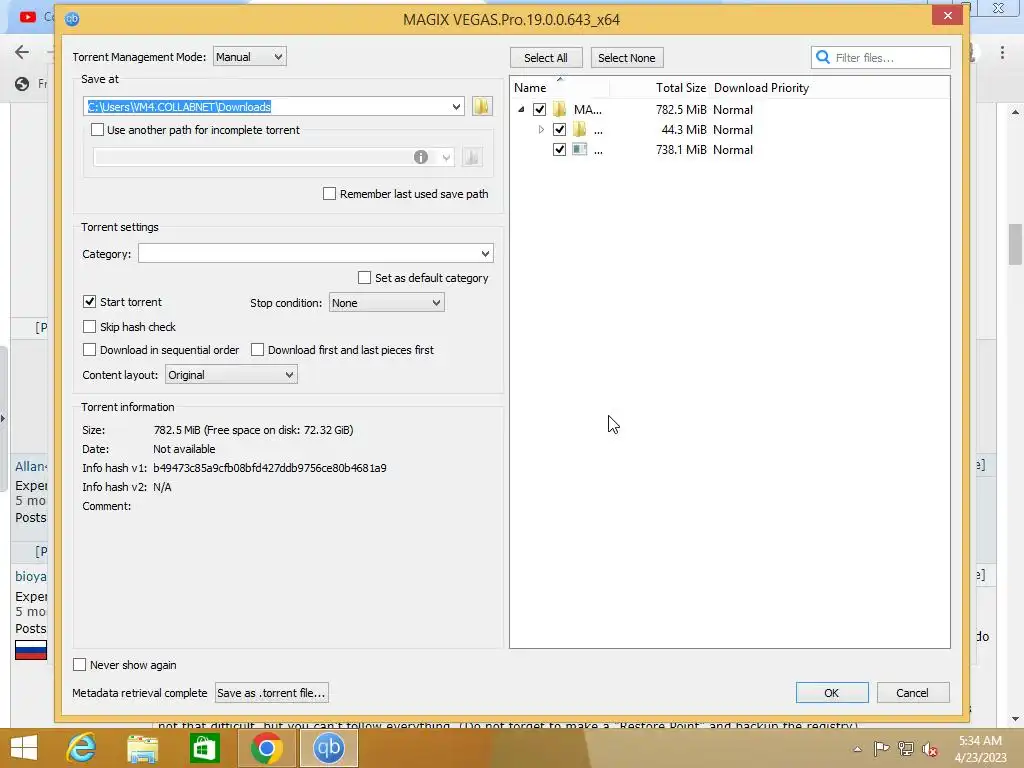Open Chrome's three-dot menu behind dialog
Image resolution: width=1024 pixels, height=768 pixels.
point(1002,53)
